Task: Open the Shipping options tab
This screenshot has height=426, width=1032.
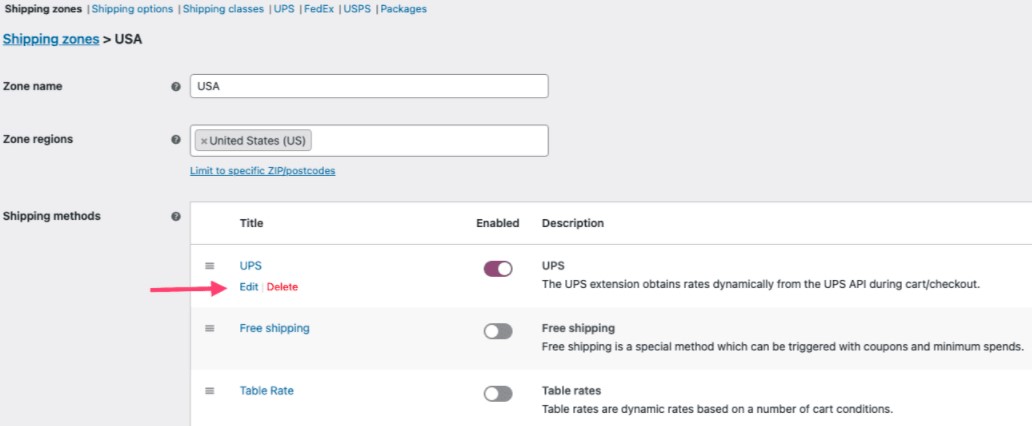Action: [132, 9]
